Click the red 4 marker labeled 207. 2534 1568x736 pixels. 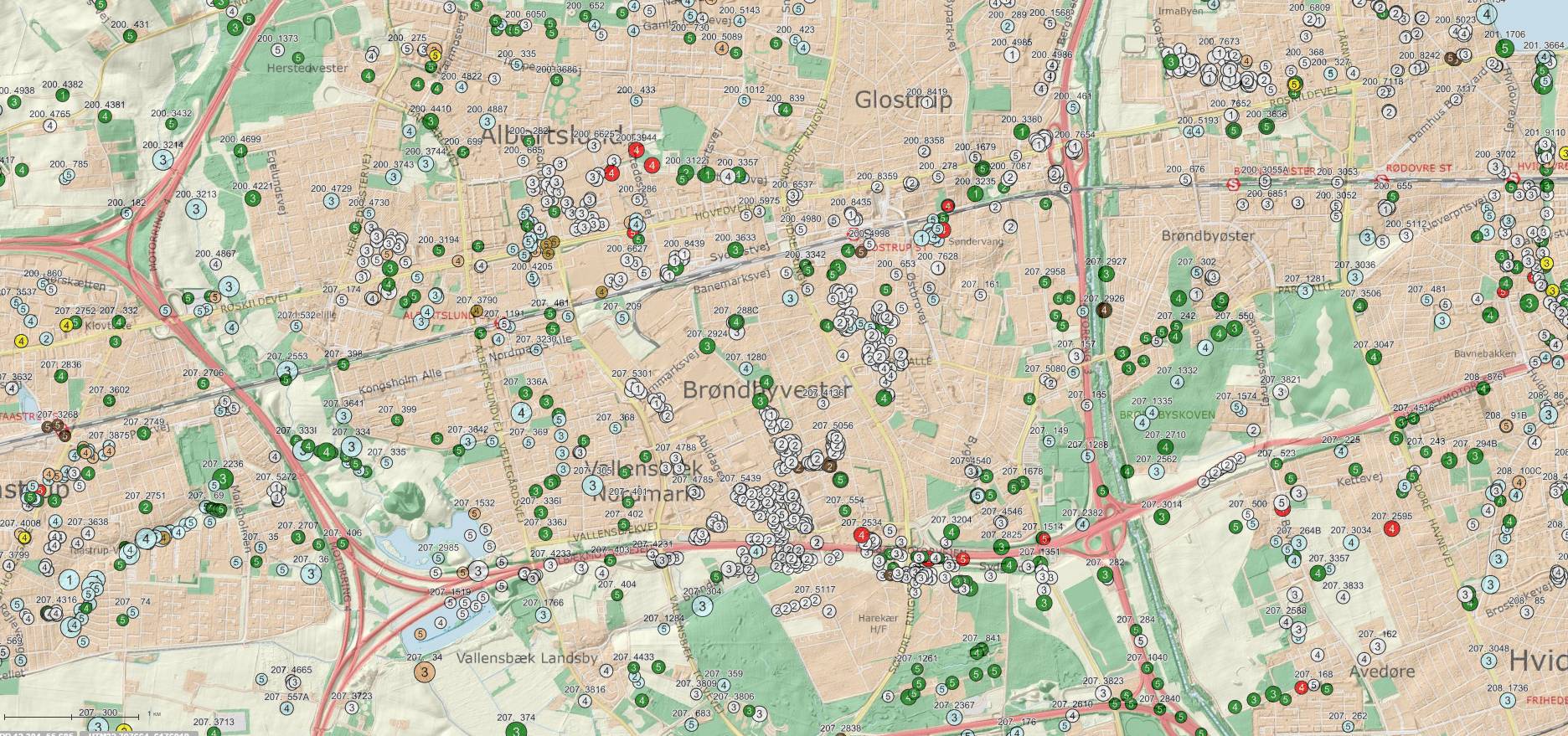coord(861,536)
